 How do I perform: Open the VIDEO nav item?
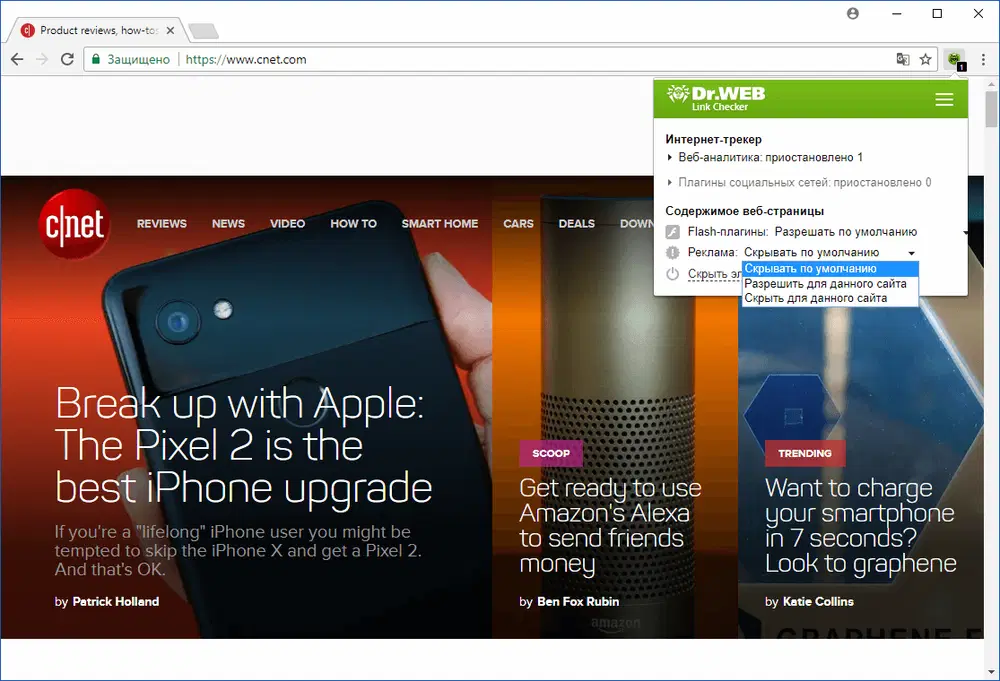click(x=288, y=224)
